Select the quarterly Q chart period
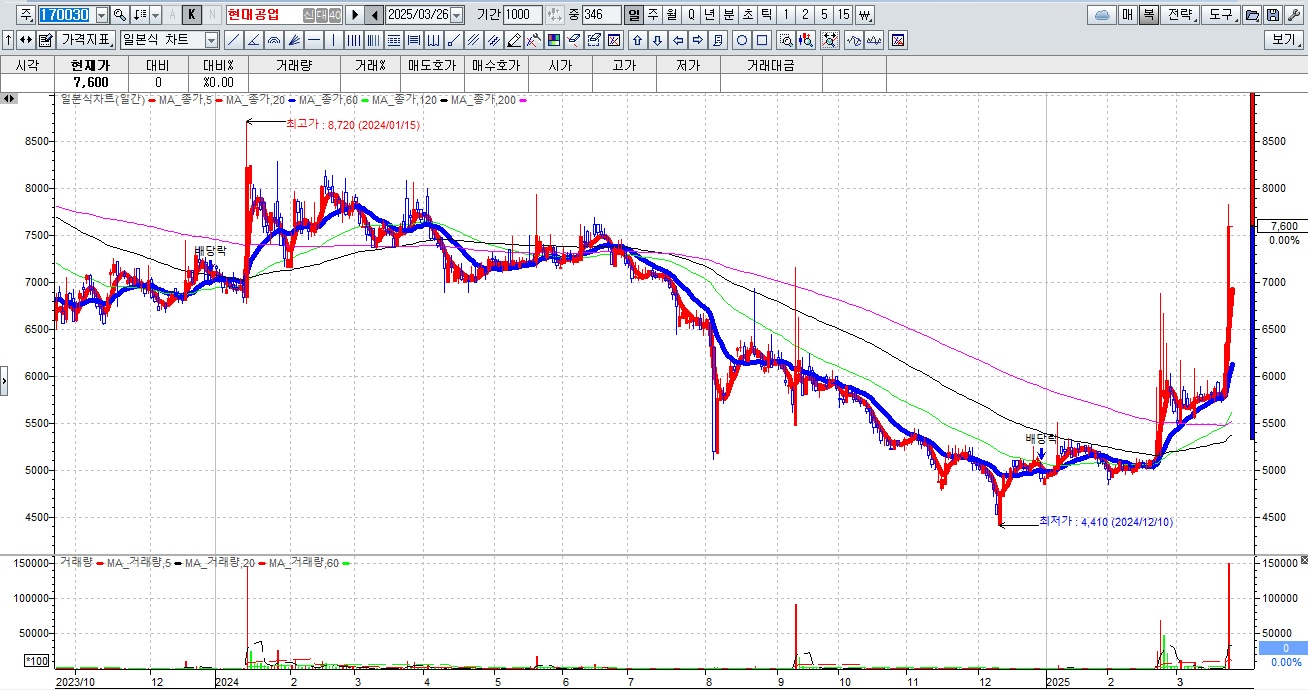Viewport: 1308px width, 690px height. pos(691,15)
